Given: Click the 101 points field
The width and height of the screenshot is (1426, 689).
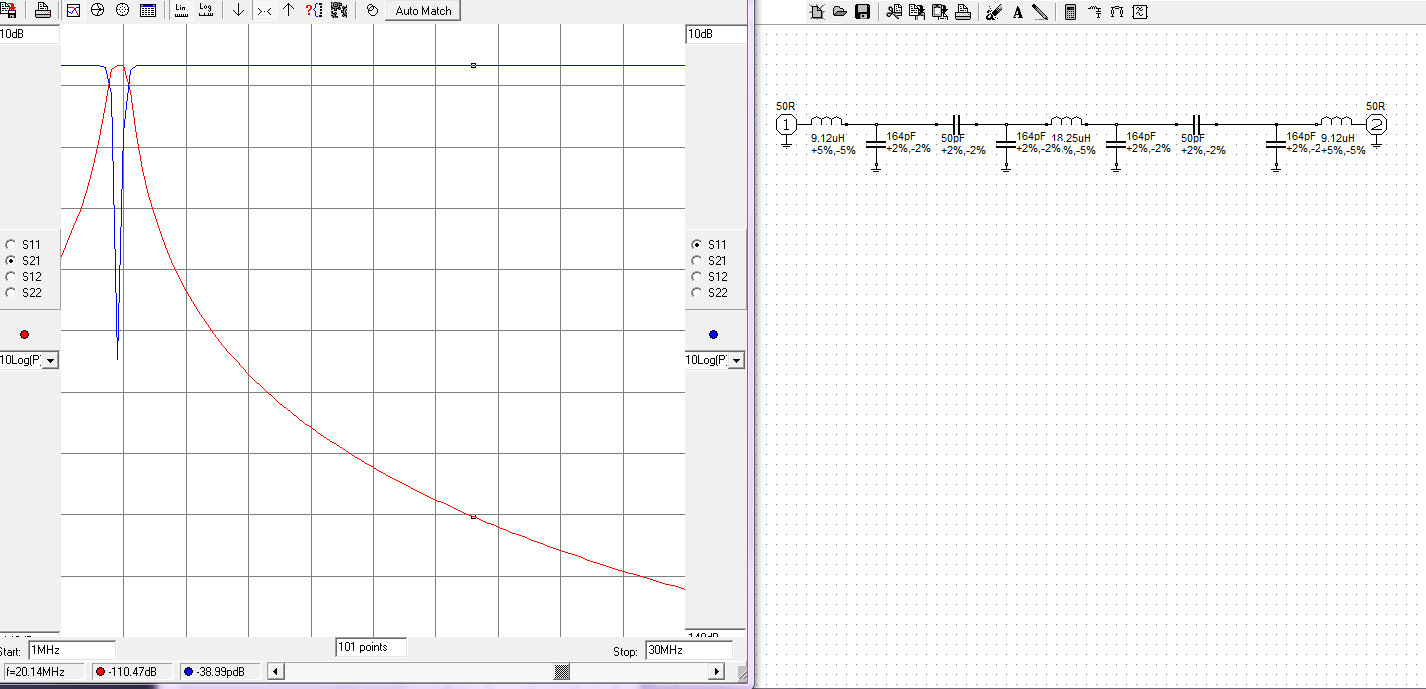Looking at the screenshot, I should (x=370, y=647).
